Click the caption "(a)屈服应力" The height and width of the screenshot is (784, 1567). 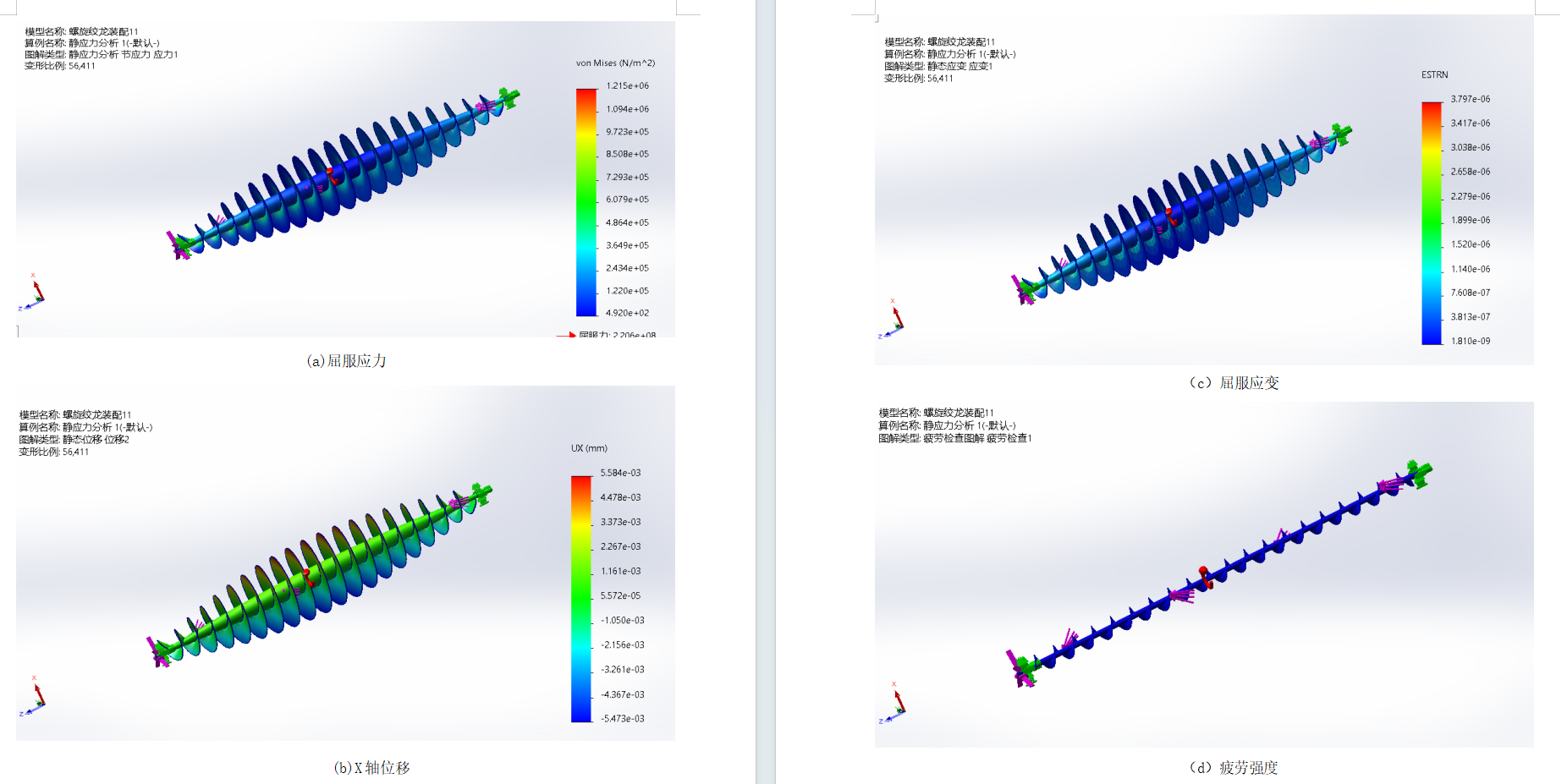(347, 361)
